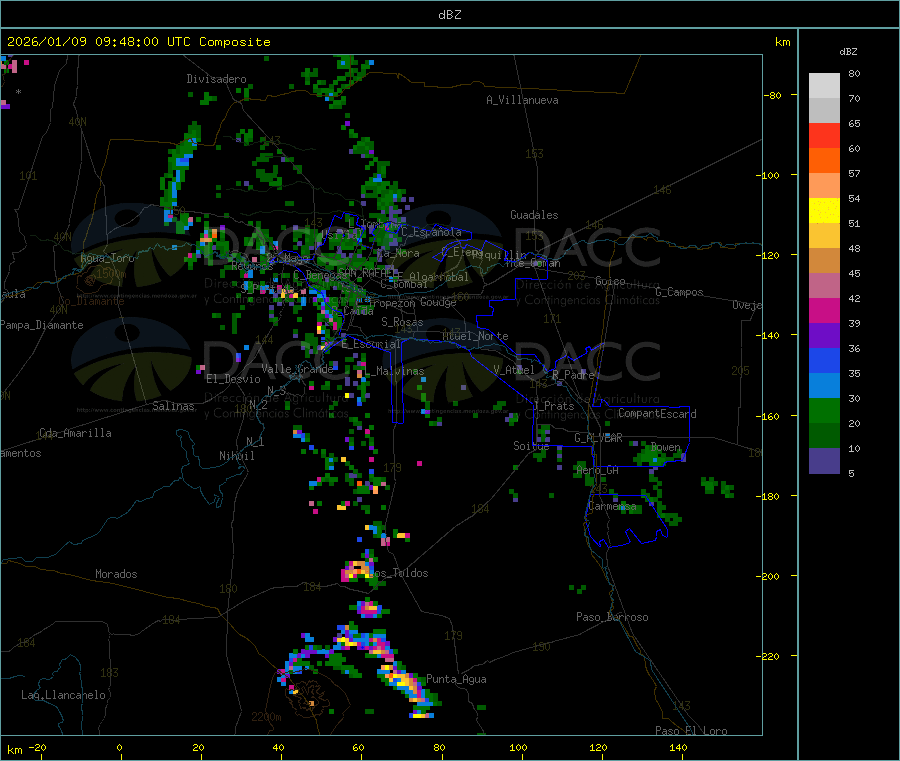Click the J_Prats label
Image resolution: width=900 pixels, height=761 pixels.
554,406
